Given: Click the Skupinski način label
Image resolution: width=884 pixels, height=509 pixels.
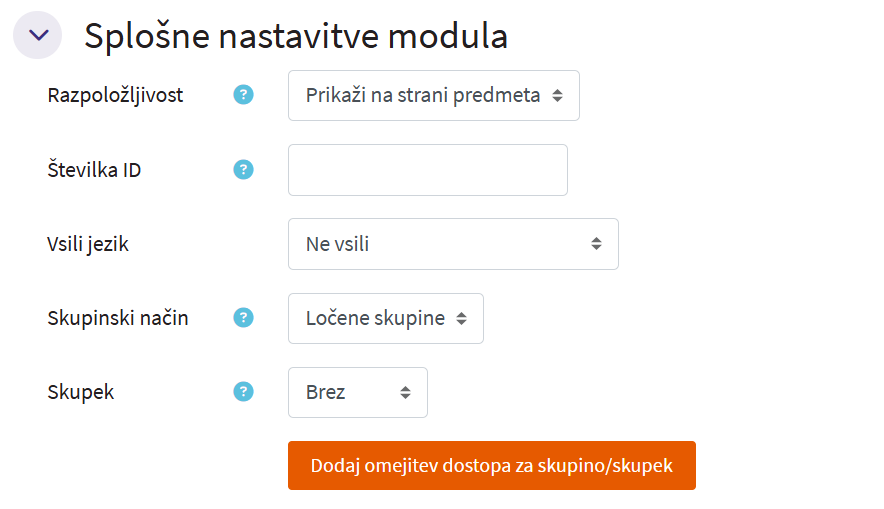Looking at the screenshot, I should (118, 318).
